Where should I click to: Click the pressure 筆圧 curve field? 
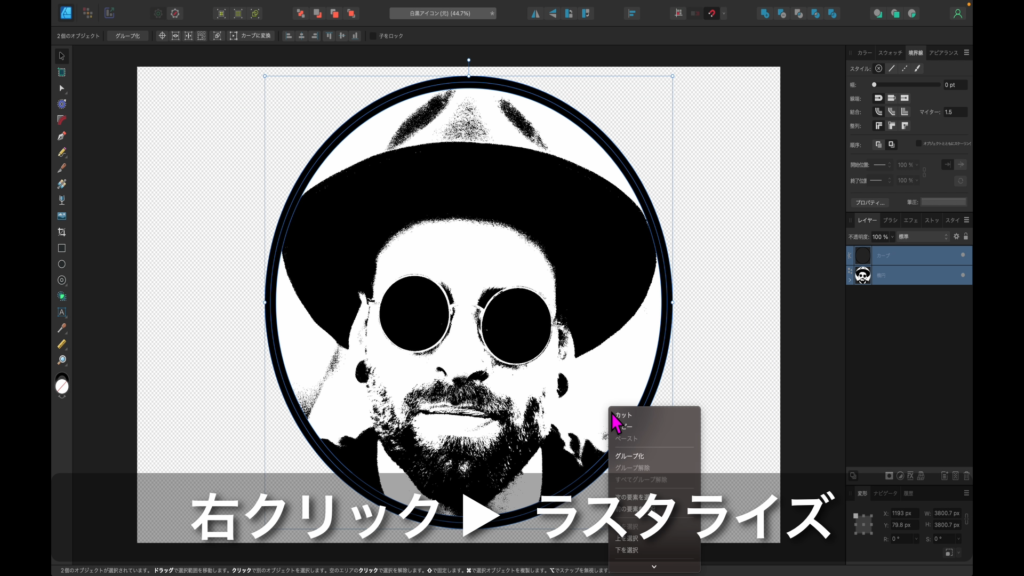click(x=944, y=202)
